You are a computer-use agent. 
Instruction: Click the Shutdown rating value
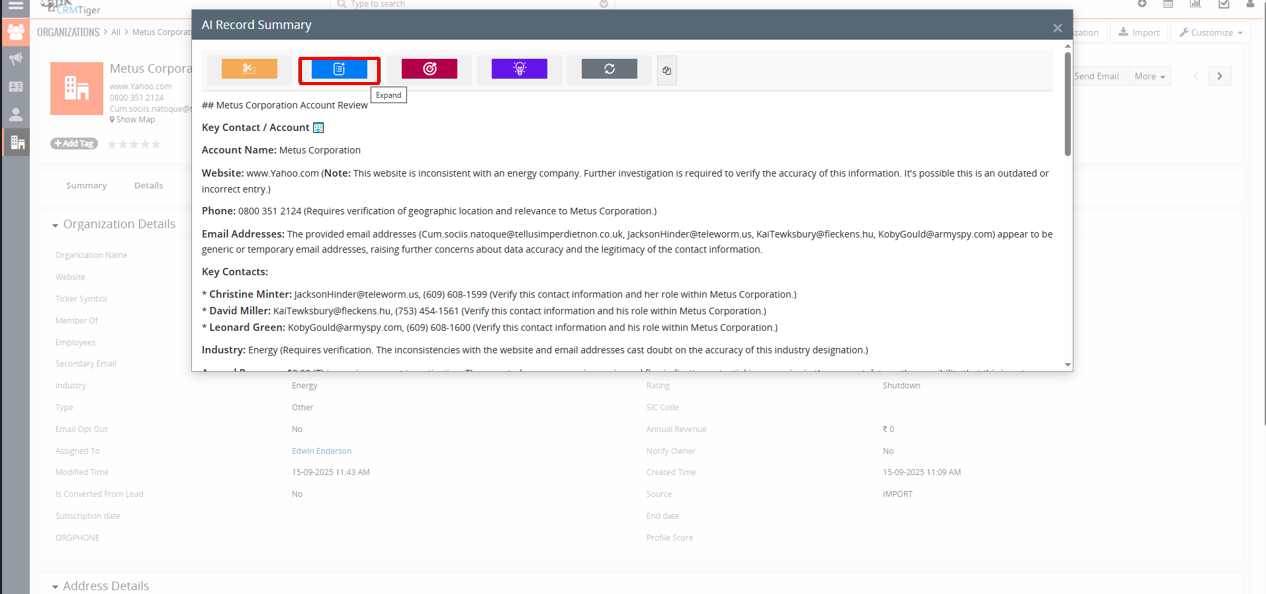(902, 386)
